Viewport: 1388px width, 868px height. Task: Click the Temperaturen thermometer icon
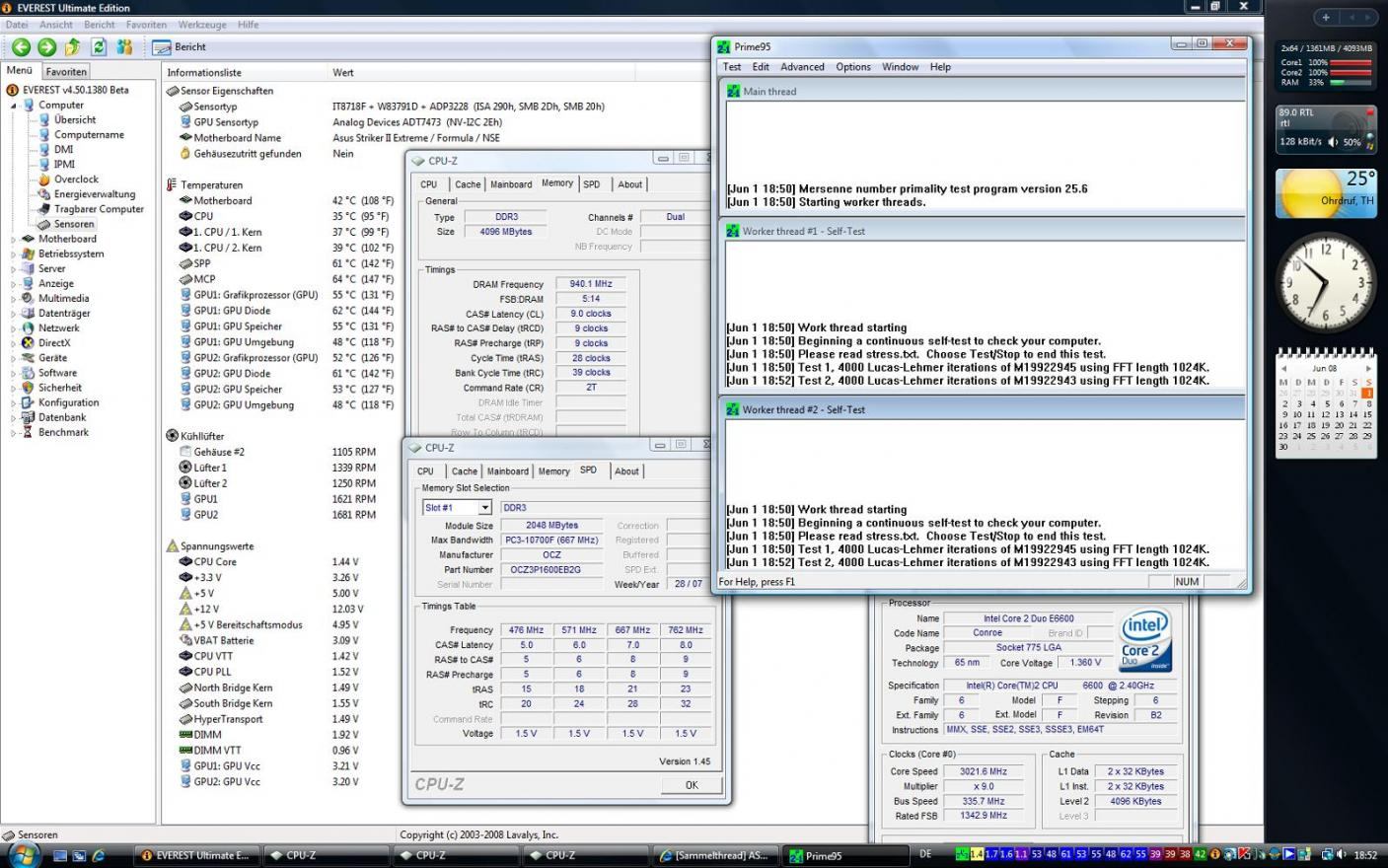(x=173, y=184)
